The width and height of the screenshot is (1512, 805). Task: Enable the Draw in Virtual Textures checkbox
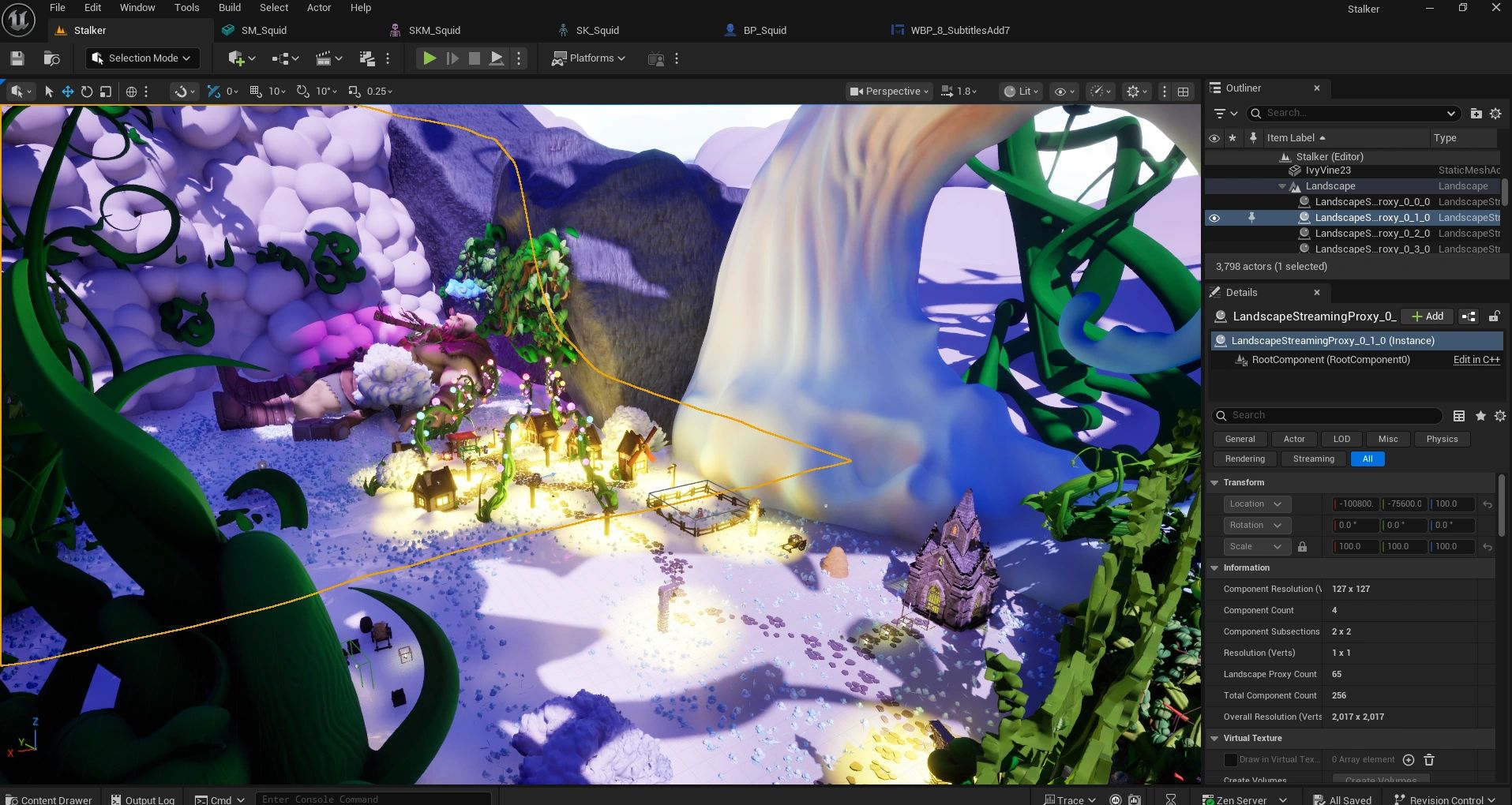1230,759
